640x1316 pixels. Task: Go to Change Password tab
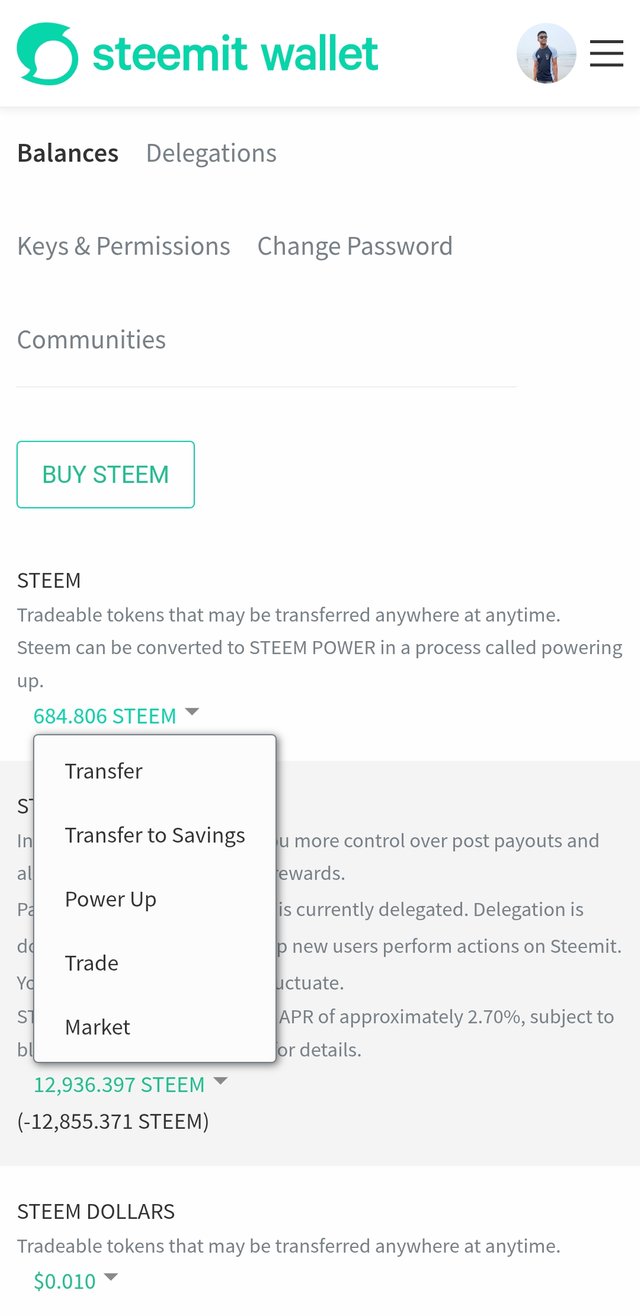[x=355, y=246]
